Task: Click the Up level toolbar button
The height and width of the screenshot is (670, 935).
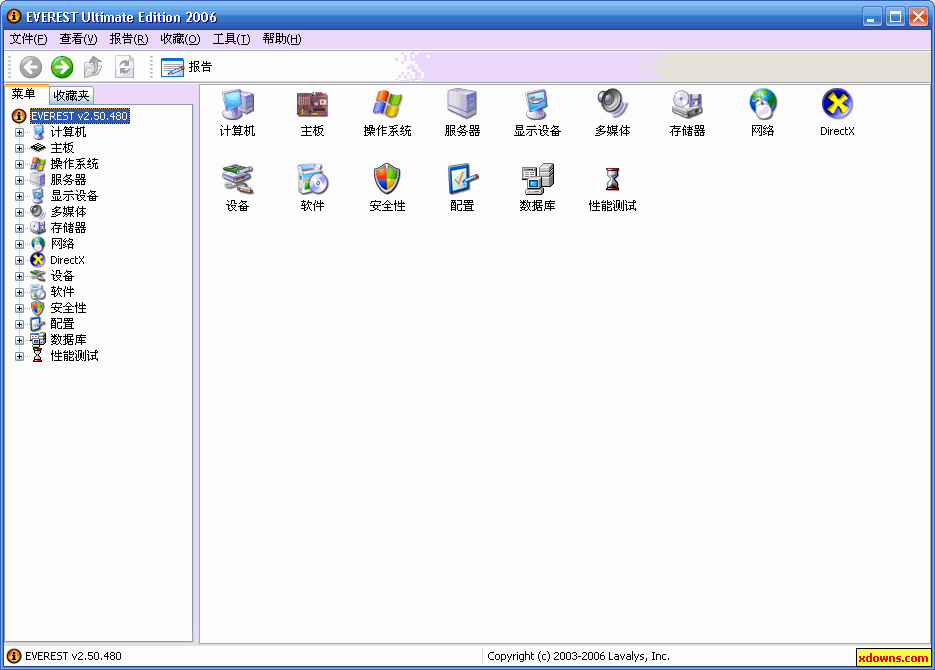Action: click(92, 67)
